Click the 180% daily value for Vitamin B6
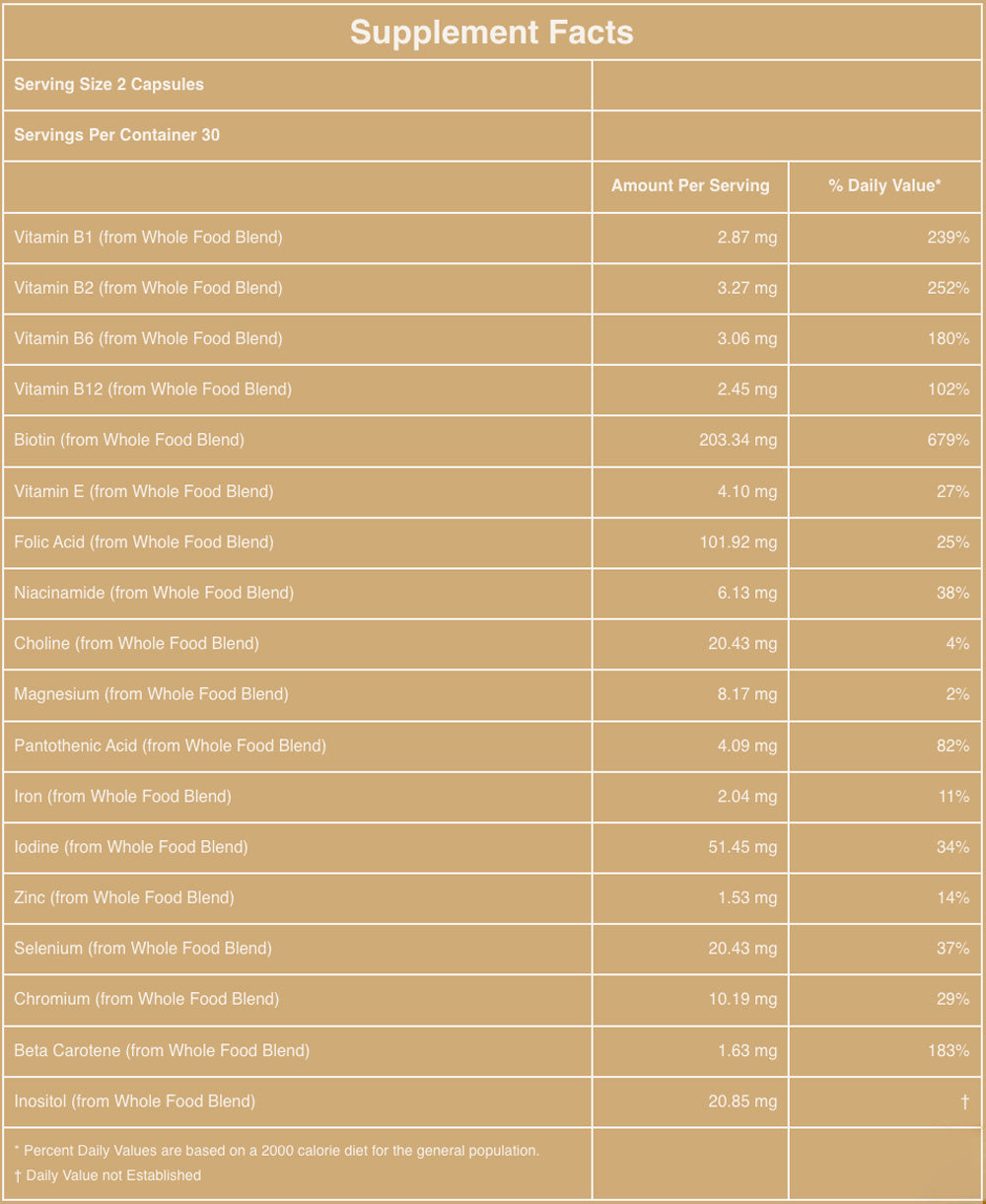Screen dimensions: 986x1204 tap(949, 338)
